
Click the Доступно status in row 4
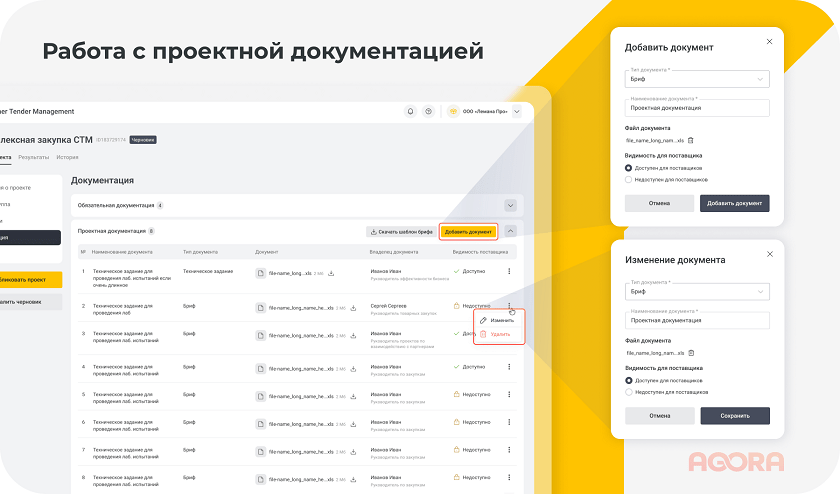click(x=469, y=367)
